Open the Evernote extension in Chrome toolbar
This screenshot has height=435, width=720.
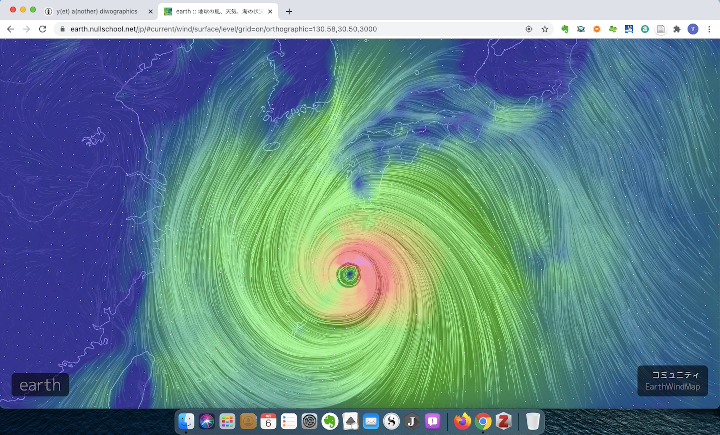click(x=565, y=29)
